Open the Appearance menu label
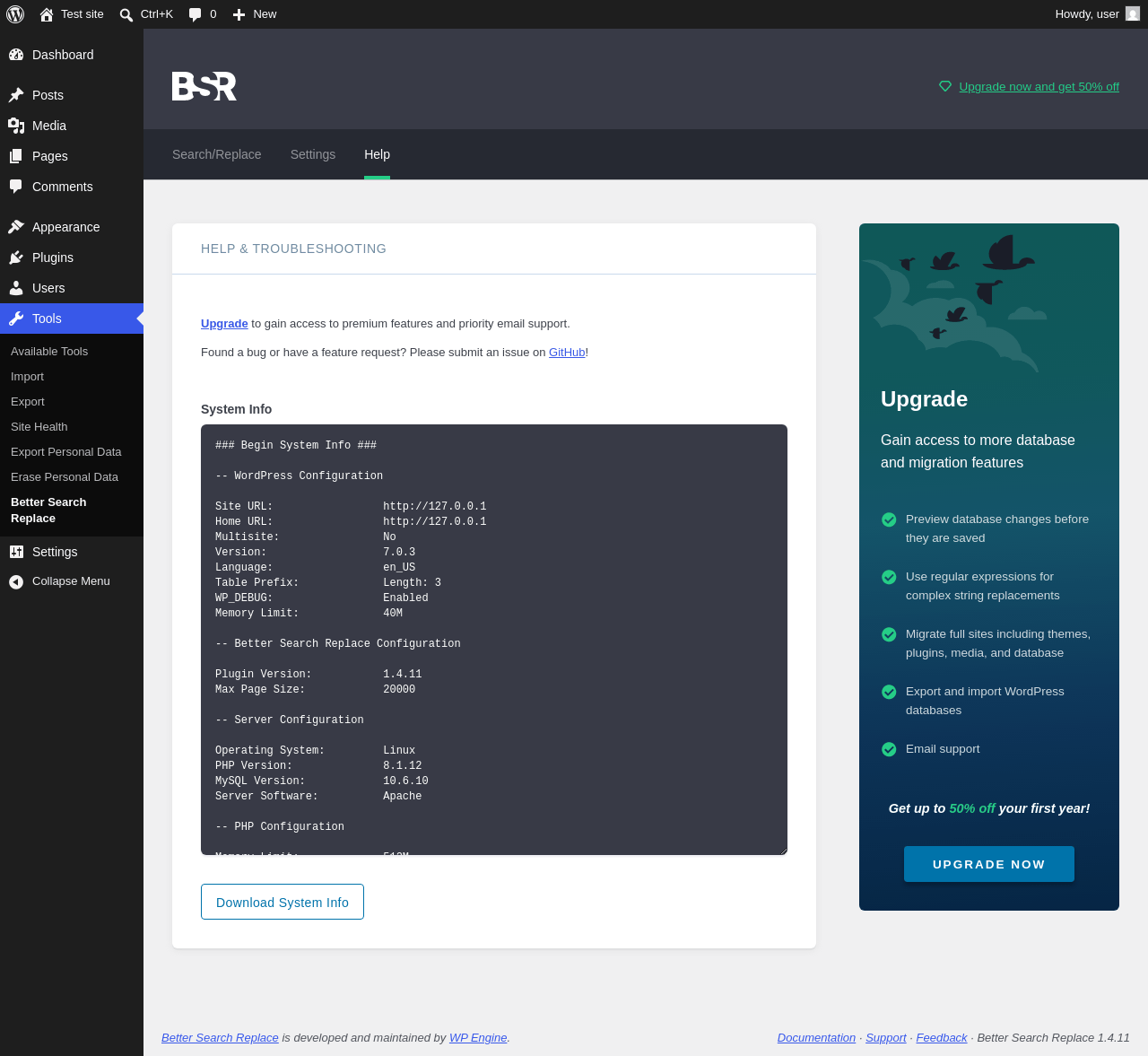The height and width of the screenshot is (1056, 1148). click(x=66, y=227)
